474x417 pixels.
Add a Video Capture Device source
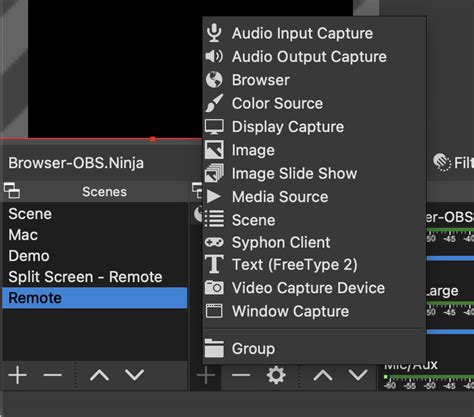point(314,288)
